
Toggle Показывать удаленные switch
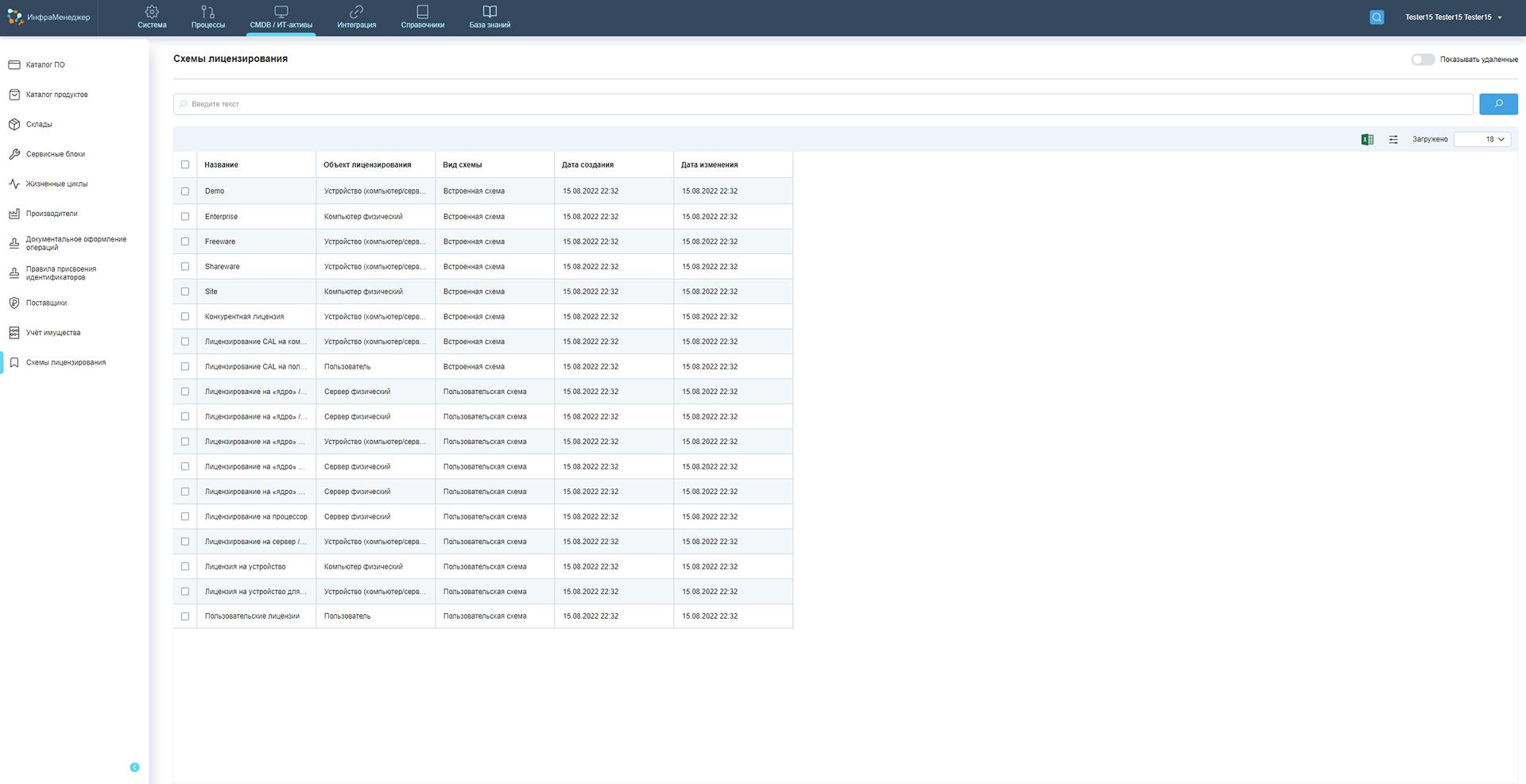click(1423, 60)
